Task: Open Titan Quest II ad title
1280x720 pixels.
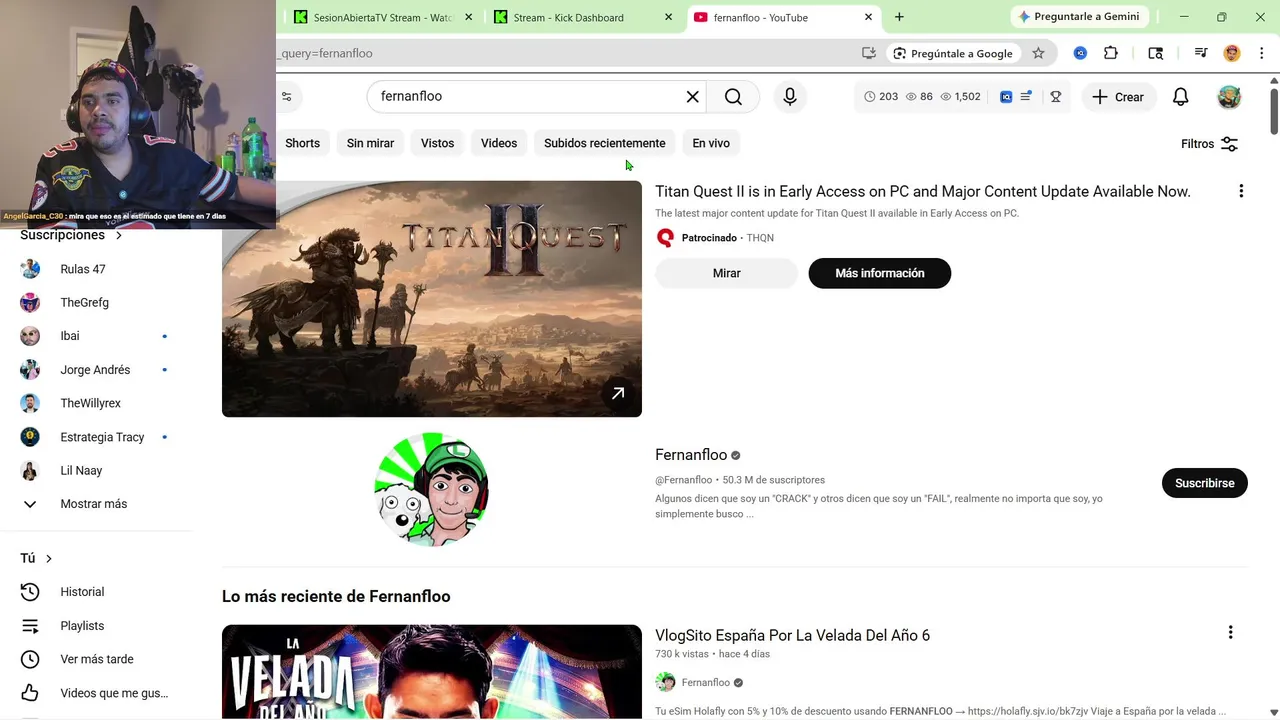Action: tap(923, 191)
